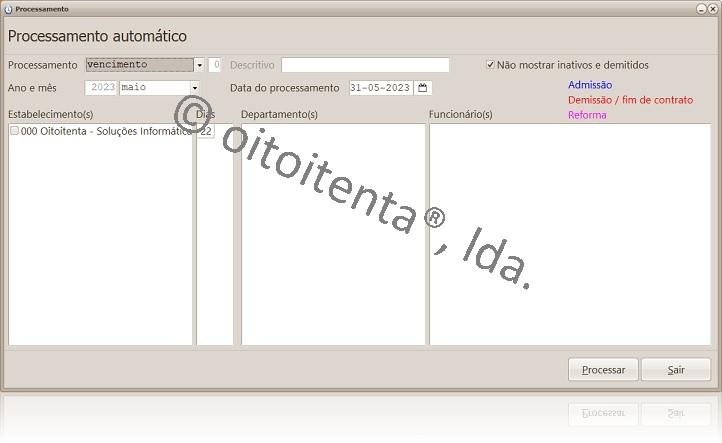Image resolution: width=722 pixels, height=443 pixels.
Task: Click the number field beside the Processamento dropdown
Action: click(x=215, y=65)
